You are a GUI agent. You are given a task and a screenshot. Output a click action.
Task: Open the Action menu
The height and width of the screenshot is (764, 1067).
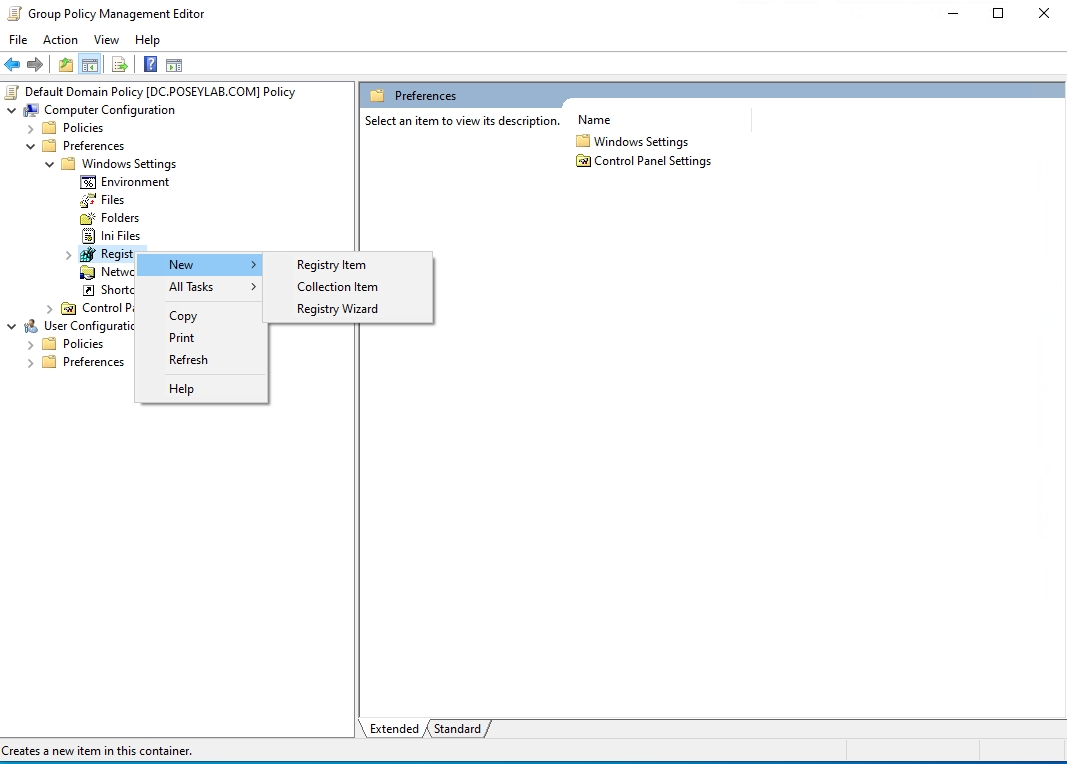pos(60,40)
